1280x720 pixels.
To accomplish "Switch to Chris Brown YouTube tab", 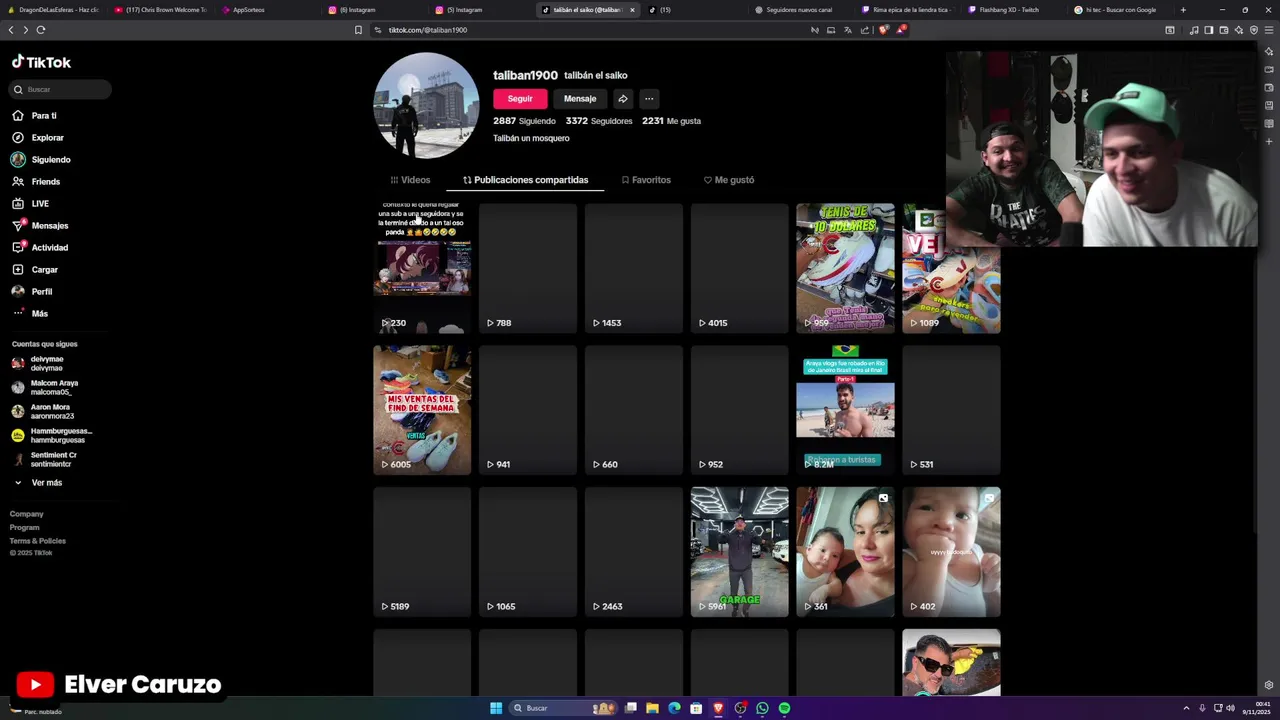I will [x=160, y=10].
